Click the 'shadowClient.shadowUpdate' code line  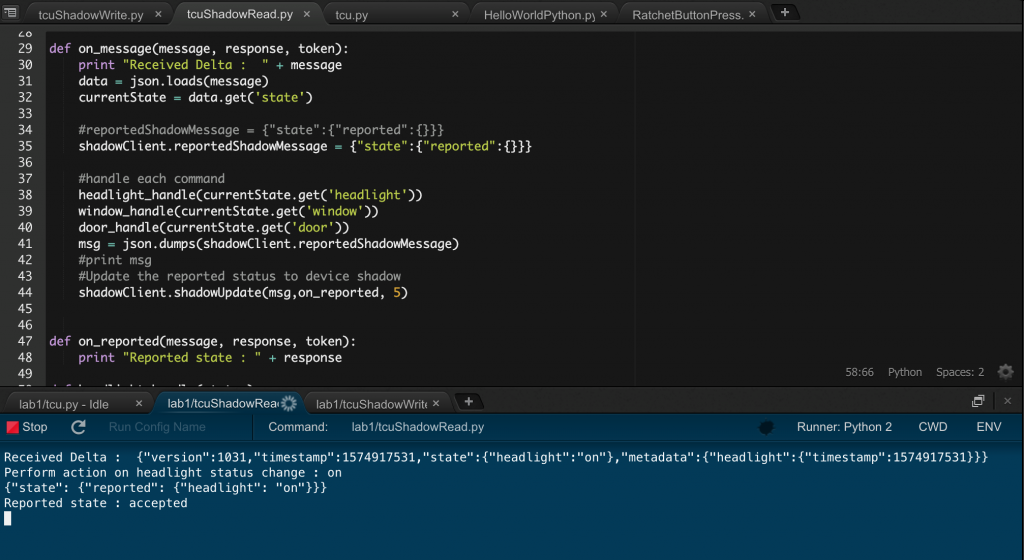[243, 292]
